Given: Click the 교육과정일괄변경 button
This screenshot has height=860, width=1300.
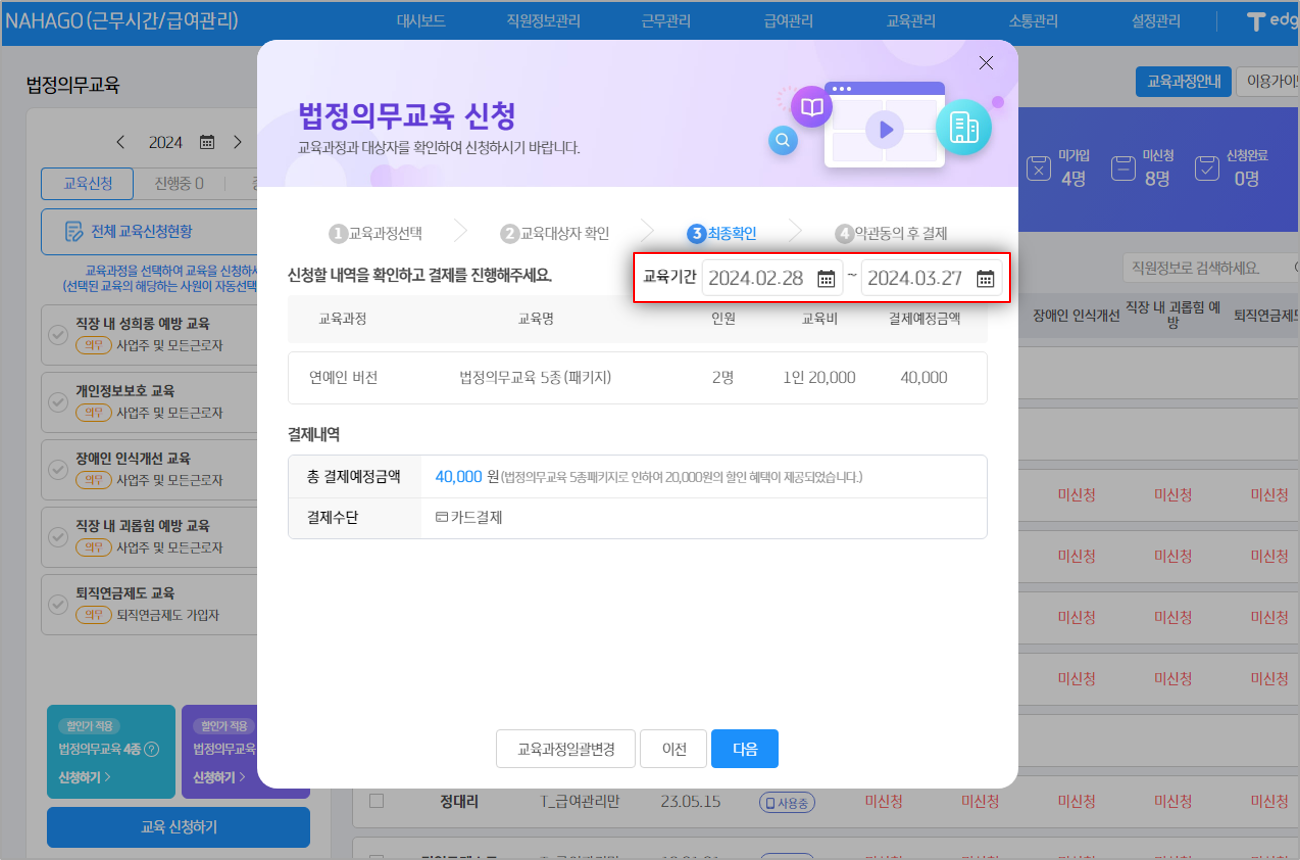Looking at the screenshot, I should [565, 749].
